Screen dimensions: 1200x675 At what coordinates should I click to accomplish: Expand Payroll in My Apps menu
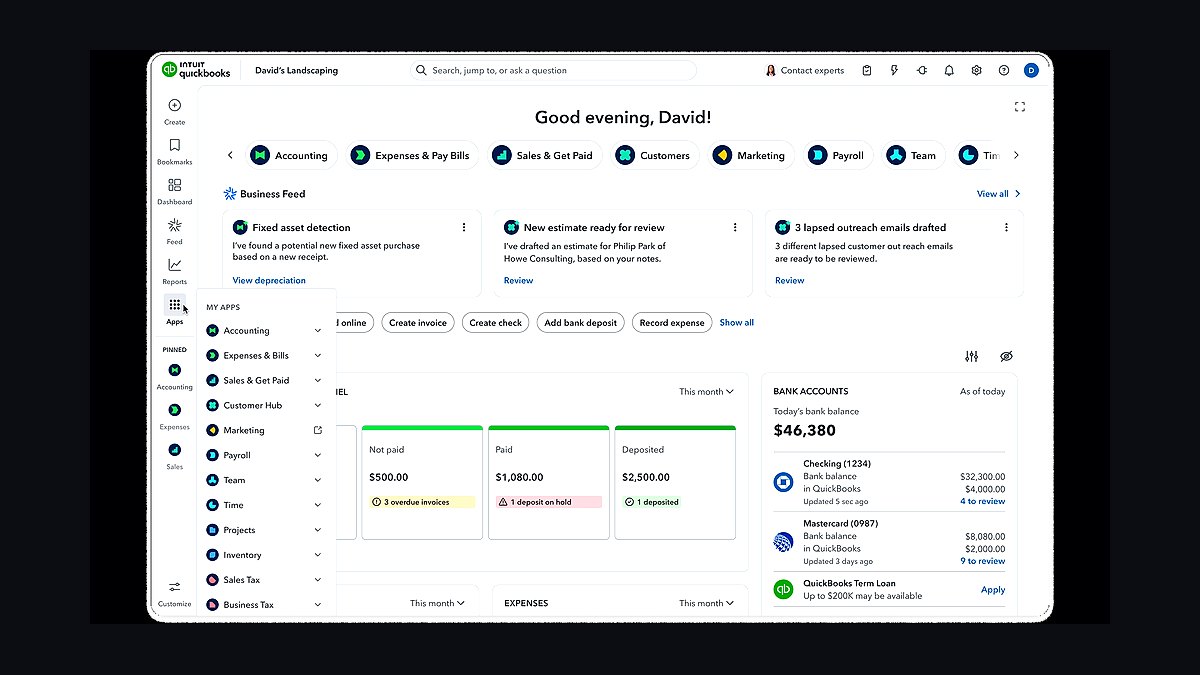[x=318, y=456]
